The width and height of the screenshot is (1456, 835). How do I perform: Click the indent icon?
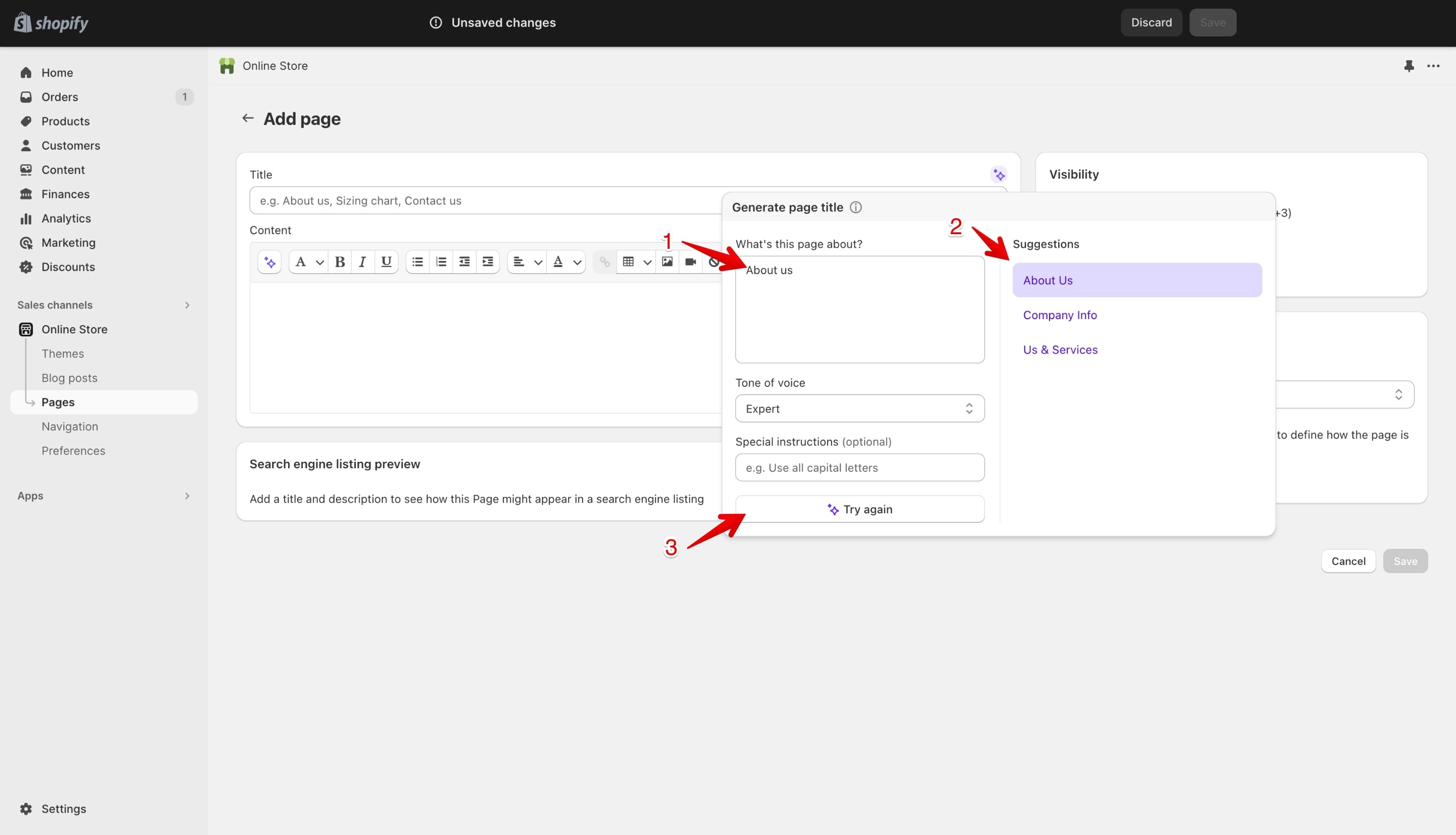[x=488, y=262]
